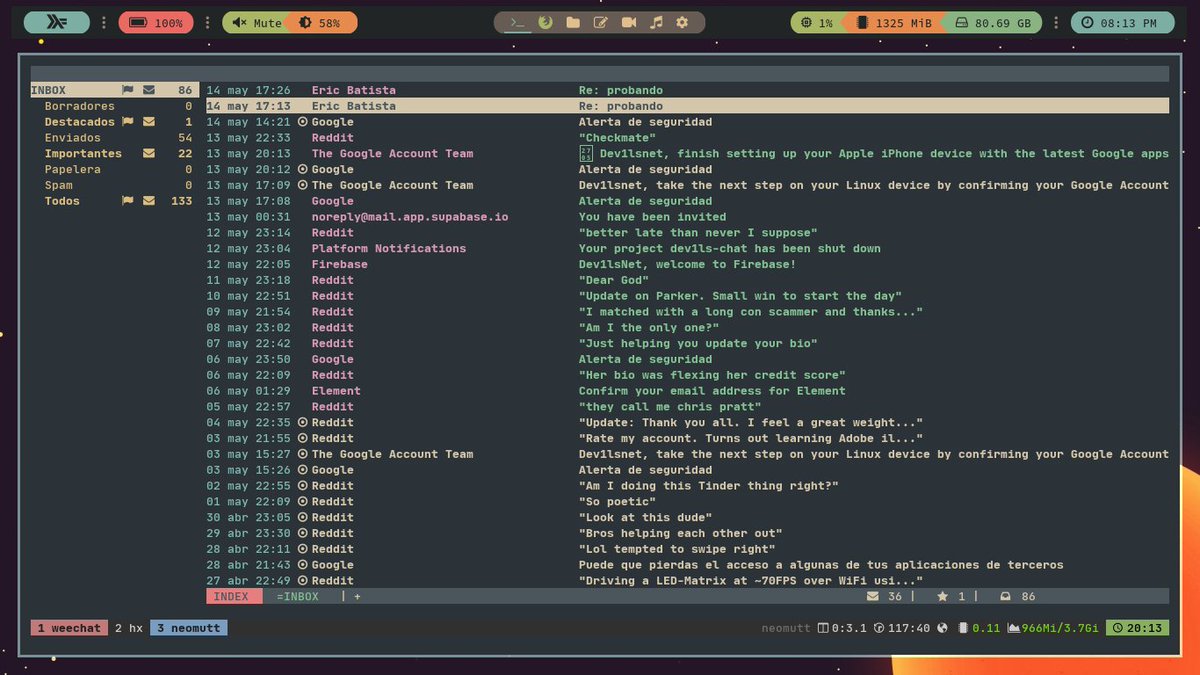The height and width of the screenshot is (675, 1200).
Task: Click the envelope icon beside Importantes
Action: (149, 154)
